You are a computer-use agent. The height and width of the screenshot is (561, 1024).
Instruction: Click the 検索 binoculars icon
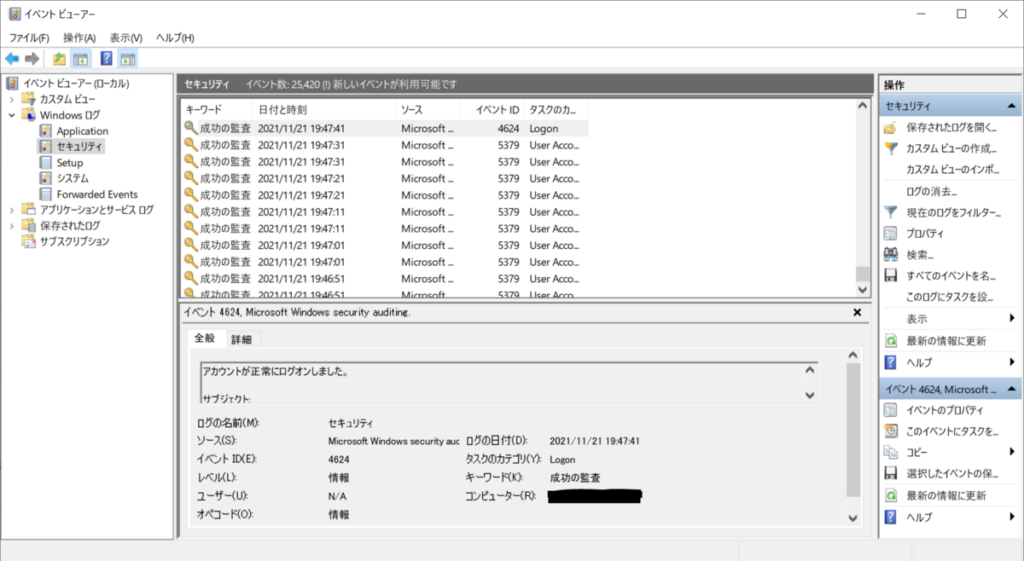[891, 254]
